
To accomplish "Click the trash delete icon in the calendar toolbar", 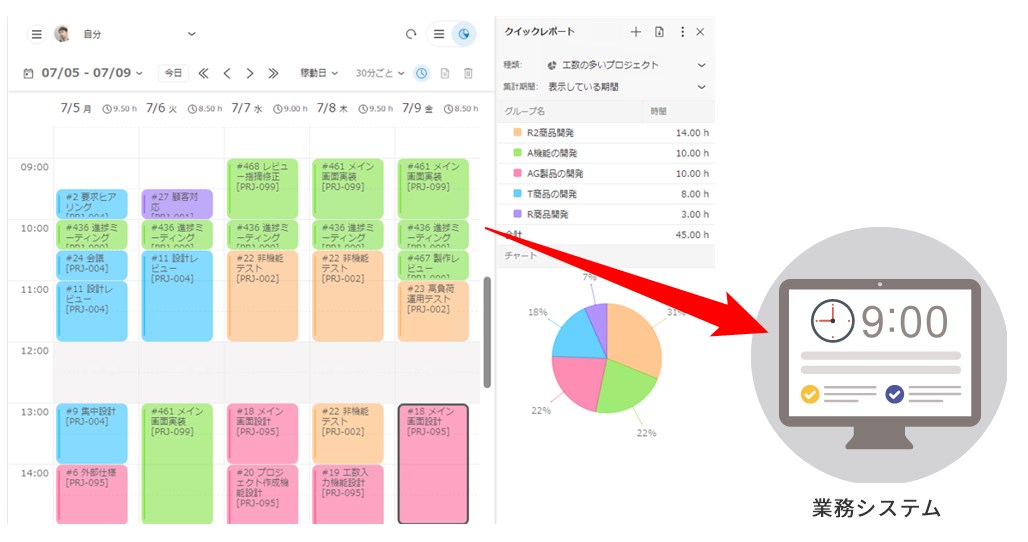I will click(468, 73).
